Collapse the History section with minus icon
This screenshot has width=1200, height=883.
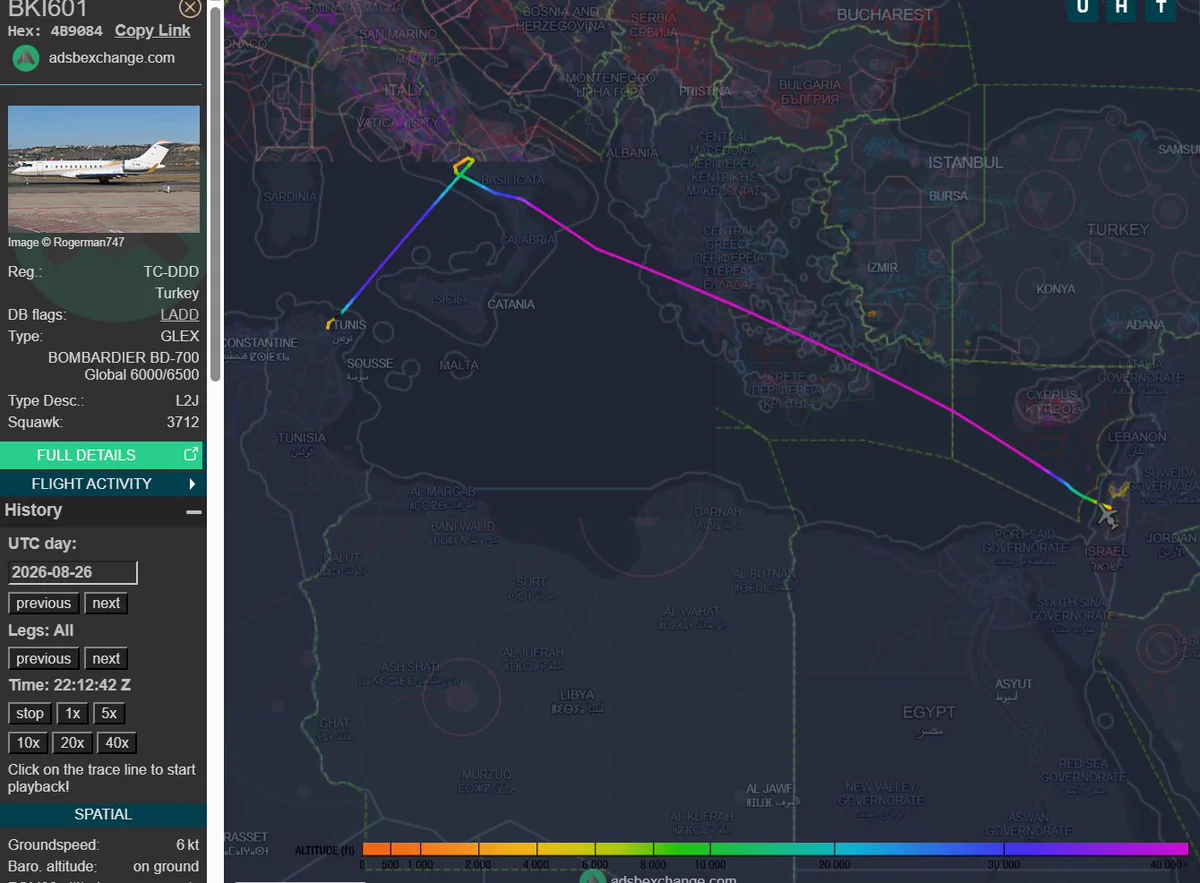(194, 511)
